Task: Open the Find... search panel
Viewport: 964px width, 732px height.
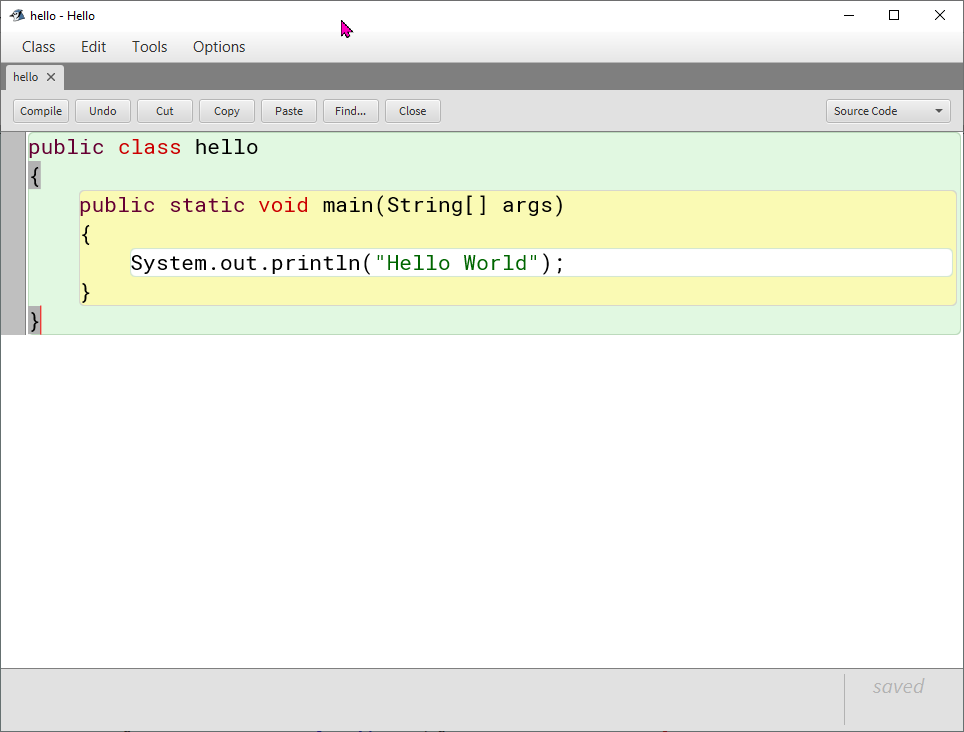Action: point(350,111)
